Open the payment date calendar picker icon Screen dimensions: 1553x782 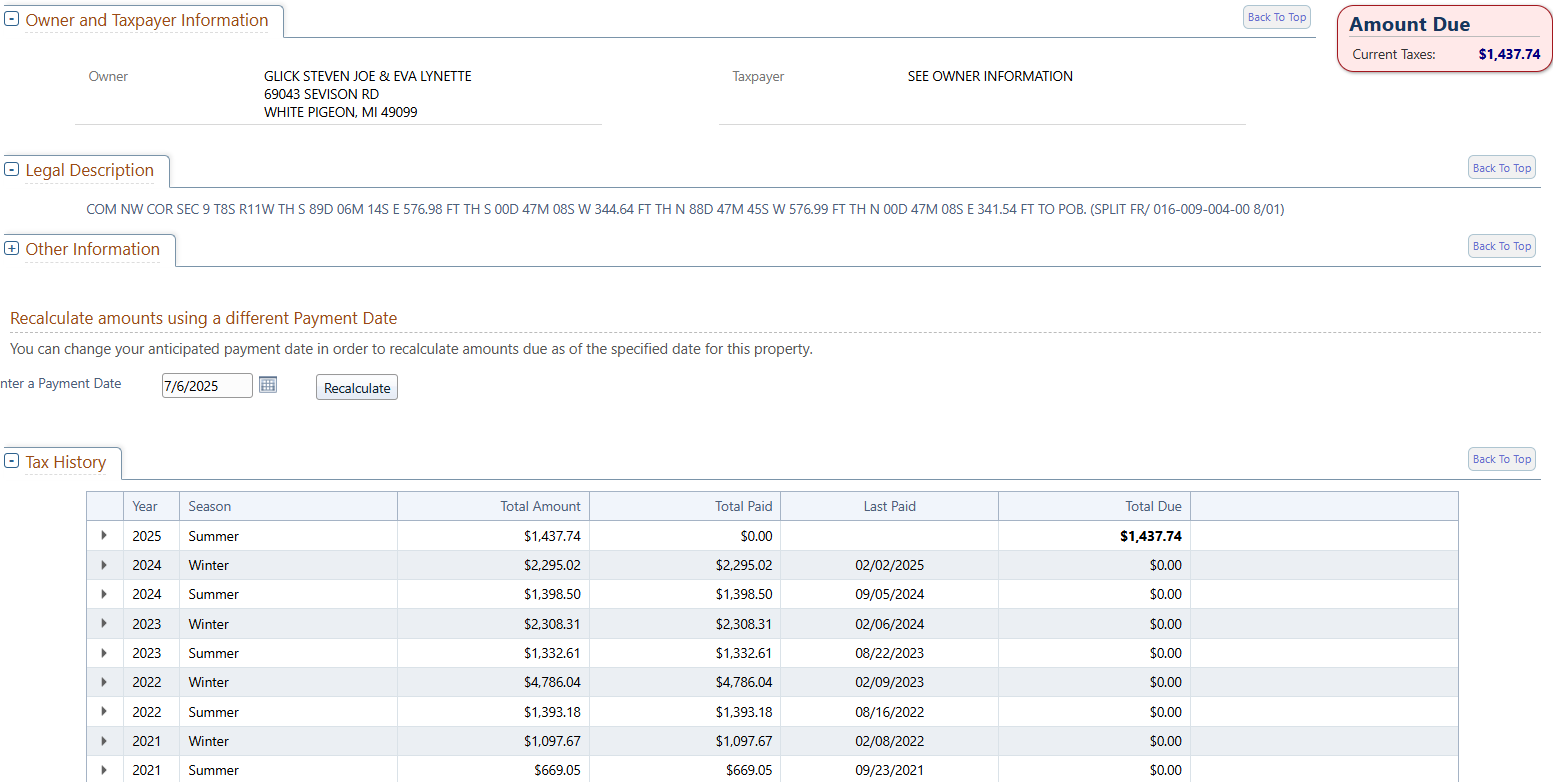pyautogui.click(x=268, y=385)
